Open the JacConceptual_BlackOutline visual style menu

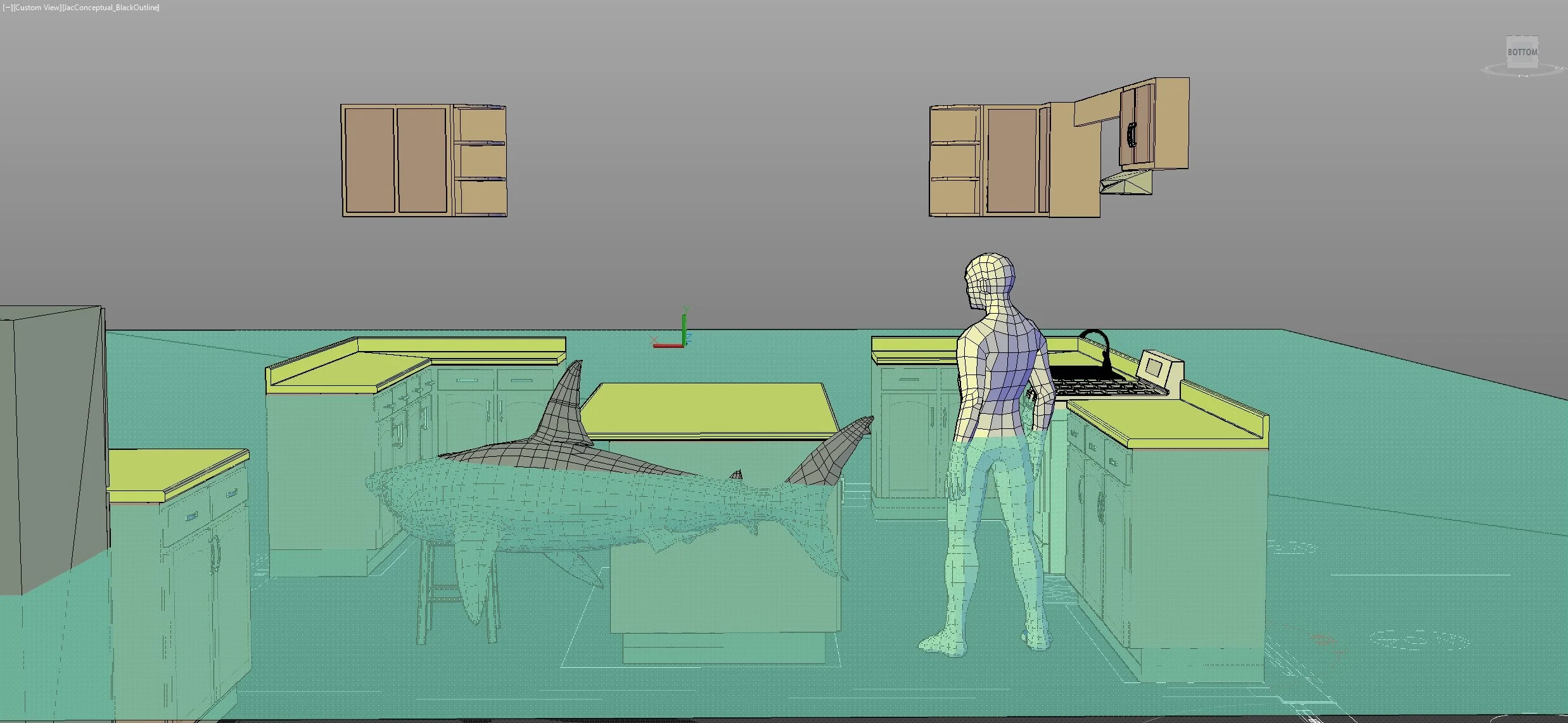click(111, 8)
